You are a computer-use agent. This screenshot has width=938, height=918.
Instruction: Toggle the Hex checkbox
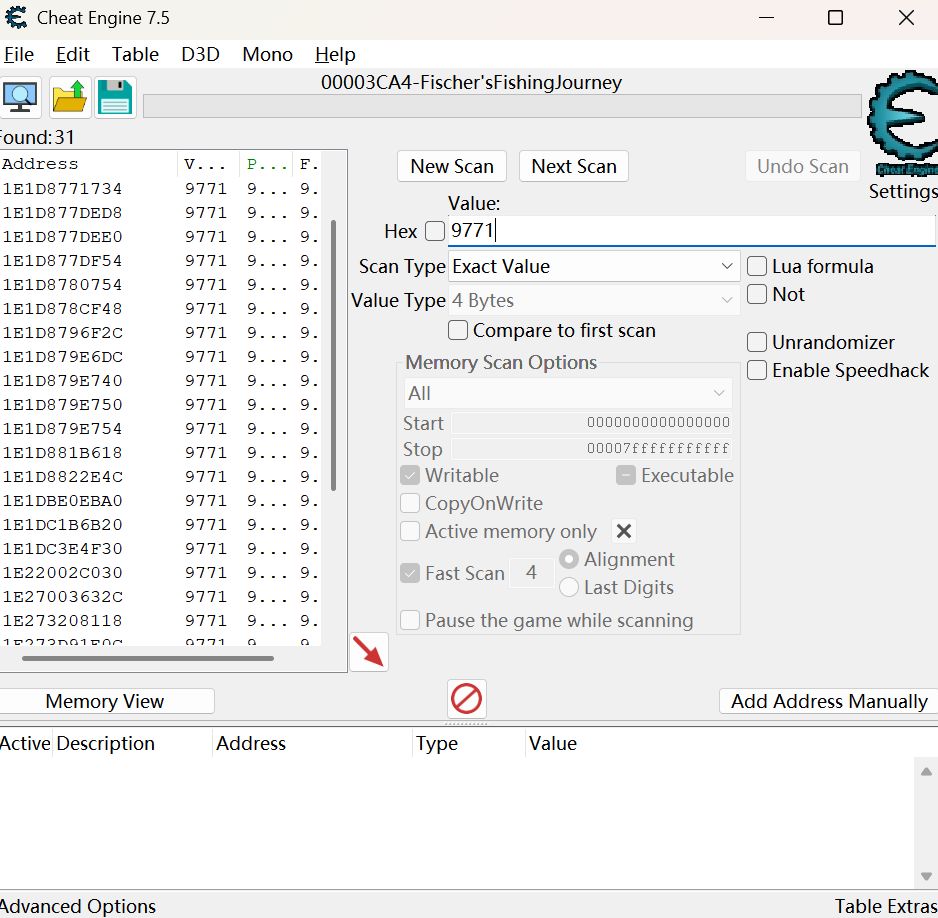(x=435, y=231)
